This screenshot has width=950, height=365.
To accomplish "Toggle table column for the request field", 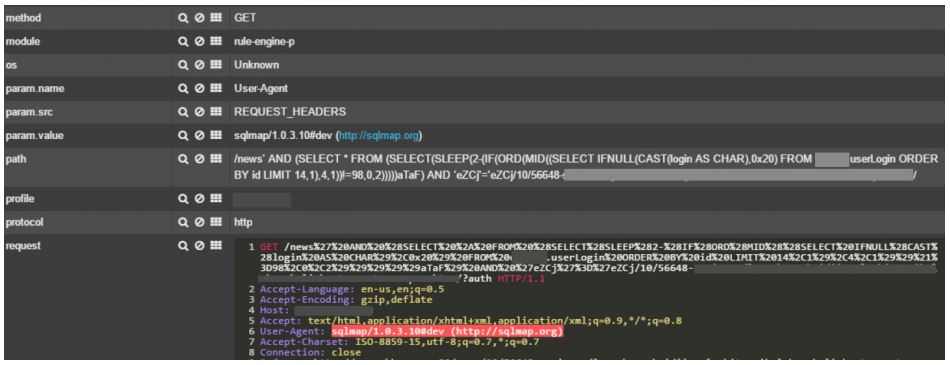I will 216,246.
